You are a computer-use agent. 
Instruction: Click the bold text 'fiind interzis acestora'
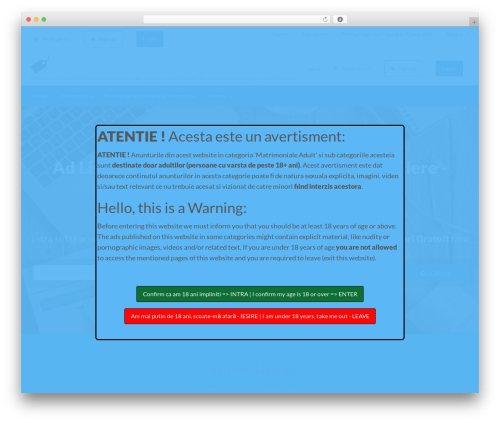328,186
